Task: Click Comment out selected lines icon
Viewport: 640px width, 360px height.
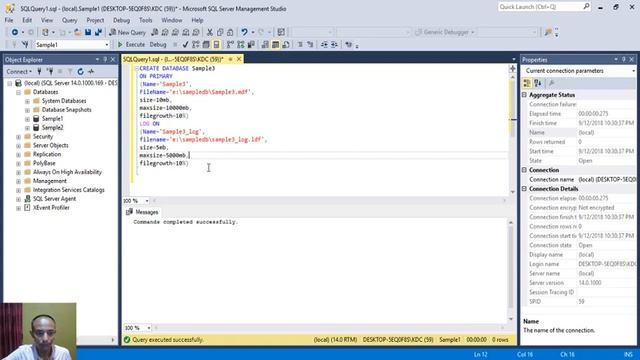Action: pyautogui.click(x=300, y=44)
